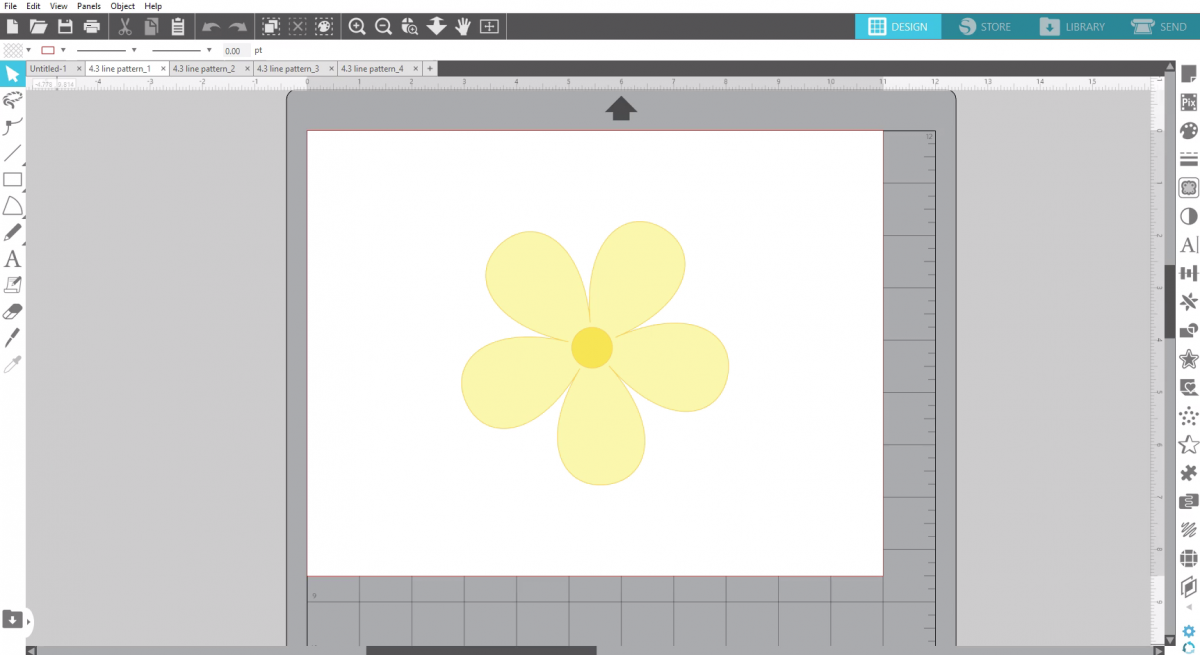Open preferences with the gear icon
Image resolution: width=1200 pixels, height=655 pixels.
tap(1188, 630)
